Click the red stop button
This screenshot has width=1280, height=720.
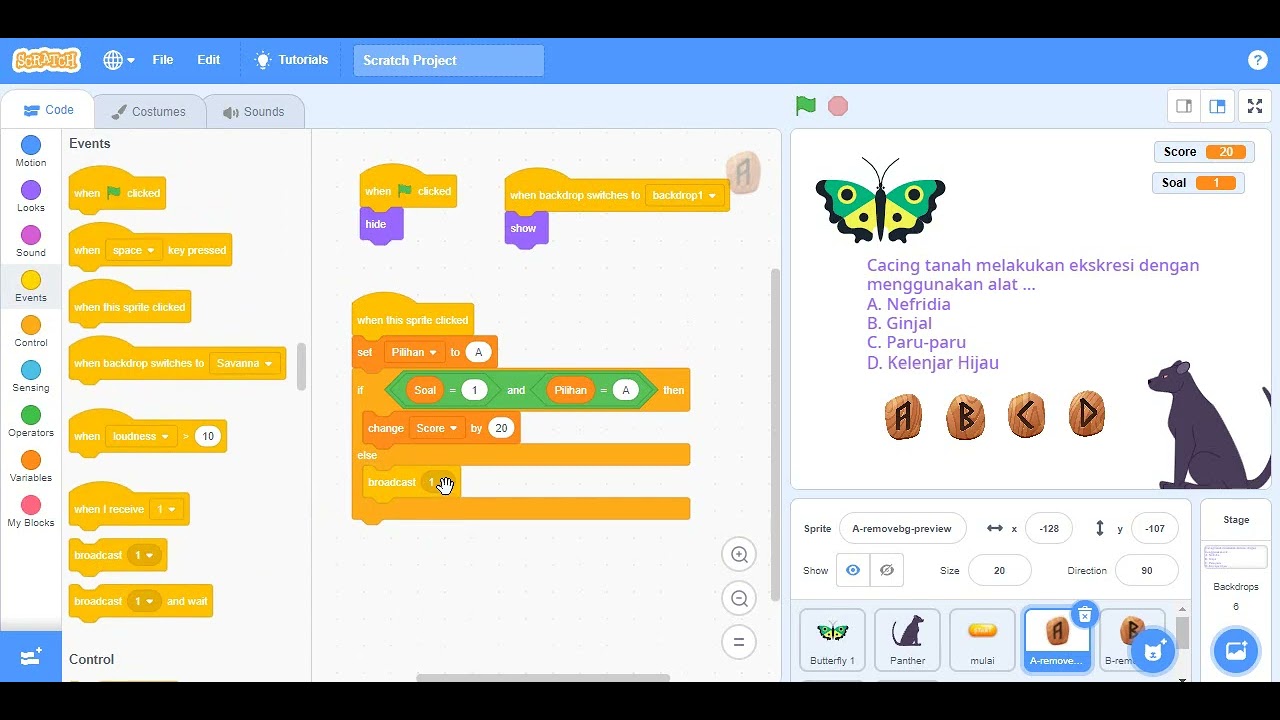click(x=838, y=106)
